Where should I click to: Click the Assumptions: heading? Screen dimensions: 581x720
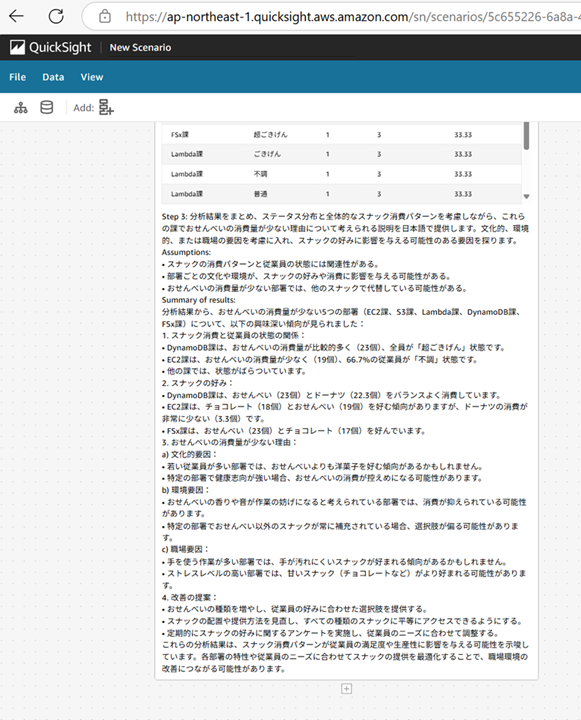click(186, 252)
